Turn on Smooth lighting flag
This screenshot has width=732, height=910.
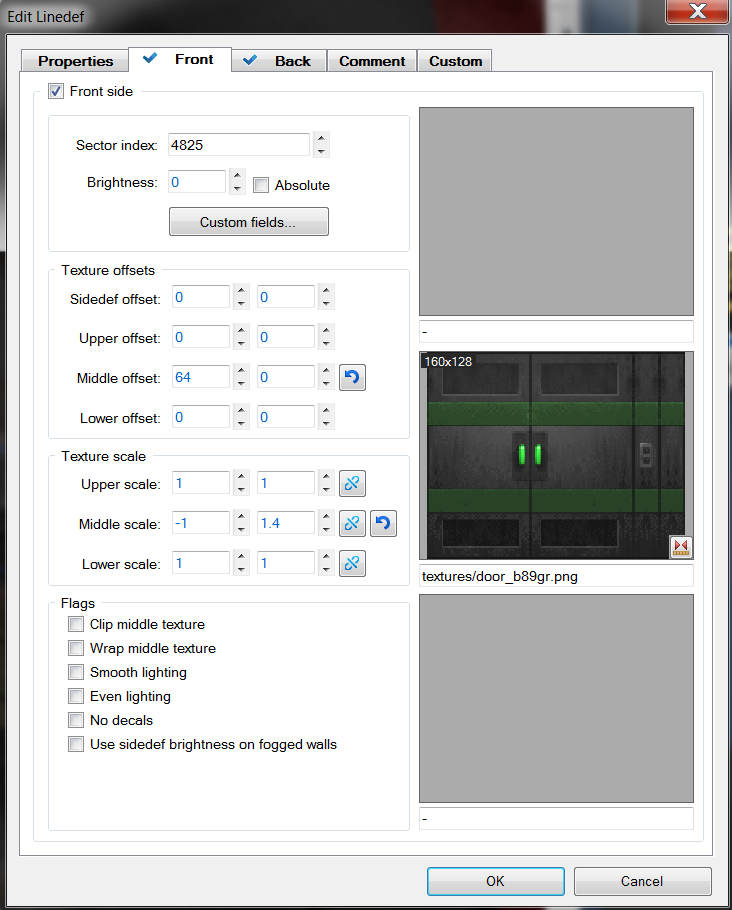(x=76, y=672)
